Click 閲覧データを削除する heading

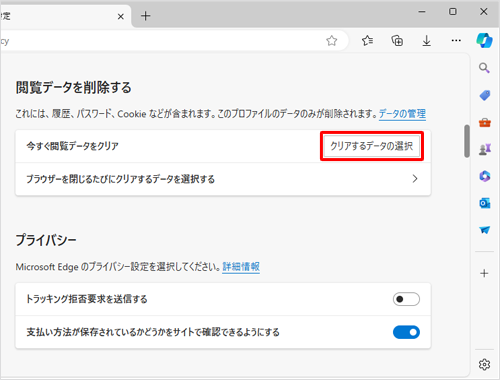pos(73,88)
